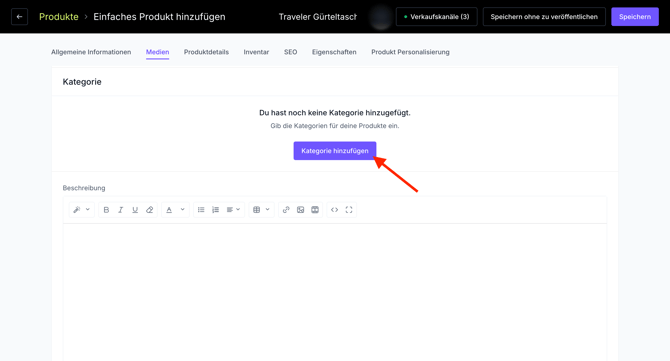Click the back arrow button

[x=19, y=17]
